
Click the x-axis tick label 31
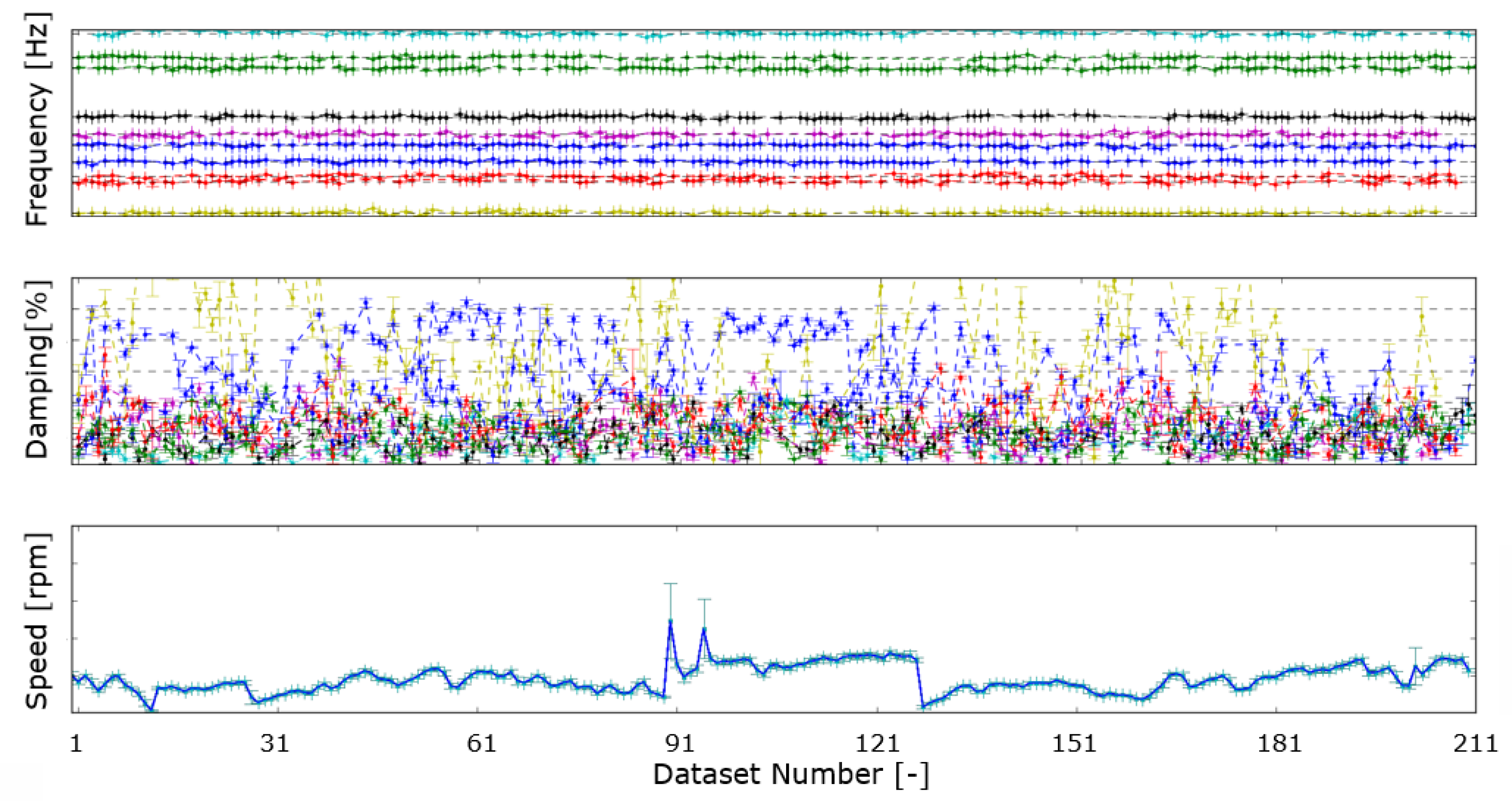pos(275,744)
